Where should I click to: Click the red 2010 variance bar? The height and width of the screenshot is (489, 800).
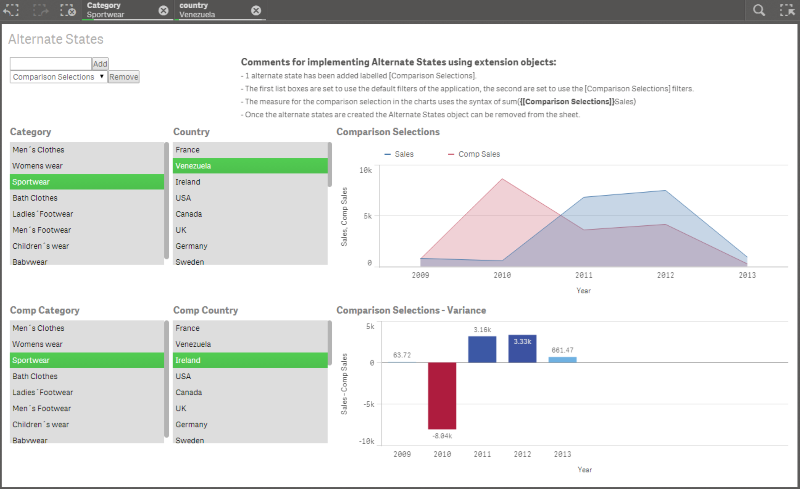click(442, 395)
